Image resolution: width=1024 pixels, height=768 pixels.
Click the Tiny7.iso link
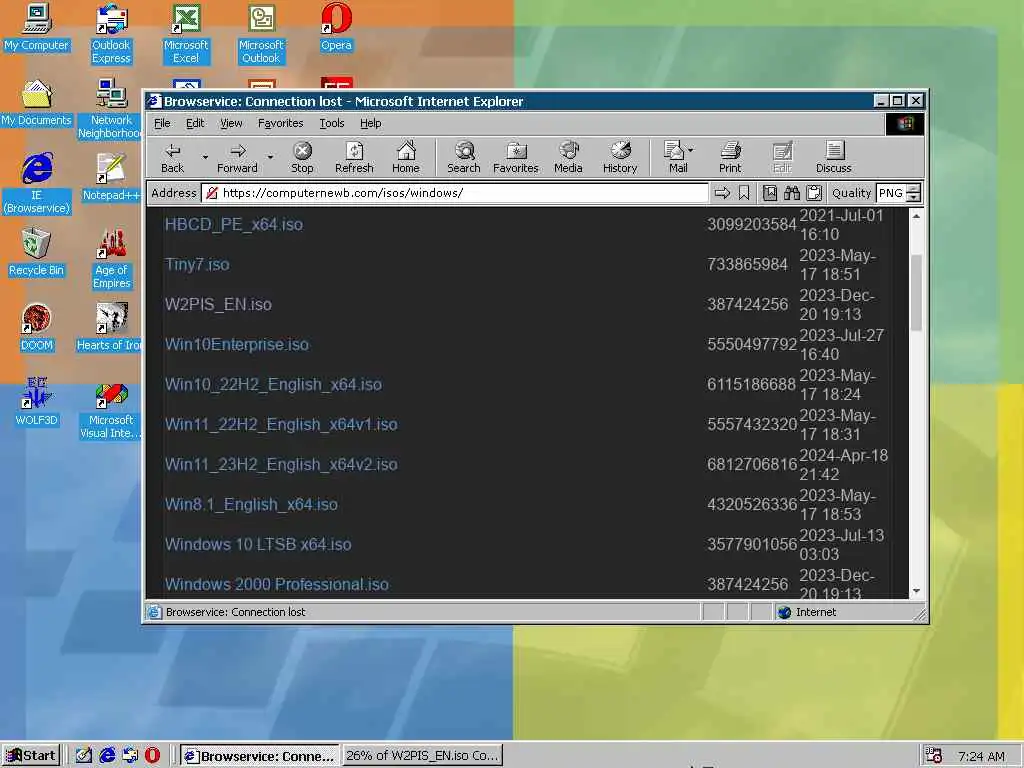pos(197,264)
